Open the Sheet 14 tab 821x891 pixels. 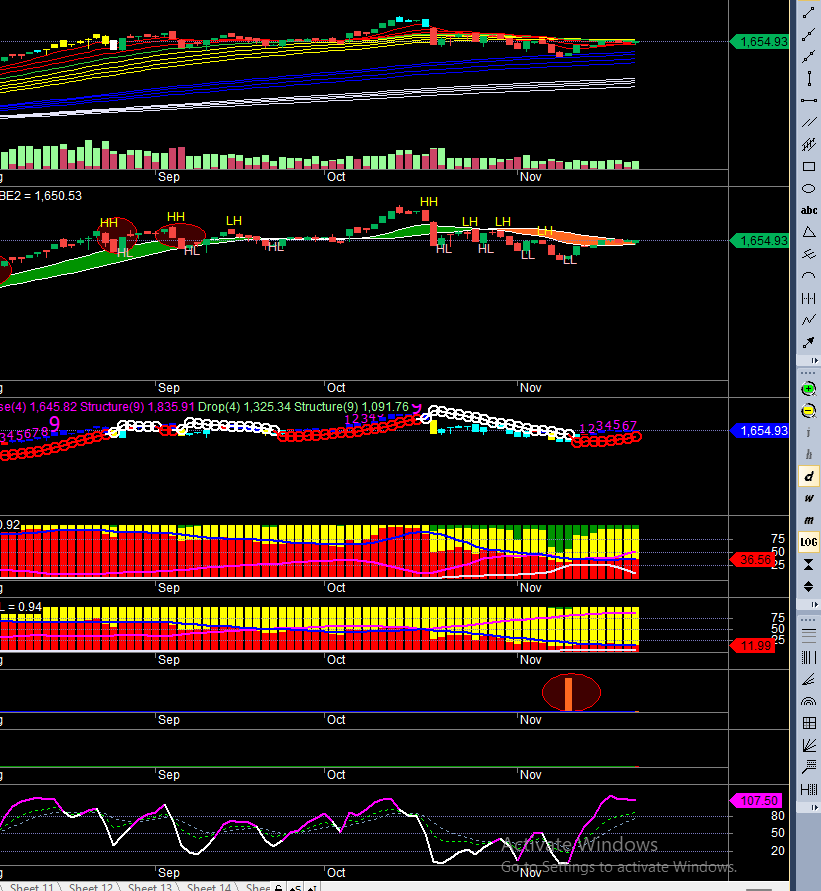tap(209, 886)
